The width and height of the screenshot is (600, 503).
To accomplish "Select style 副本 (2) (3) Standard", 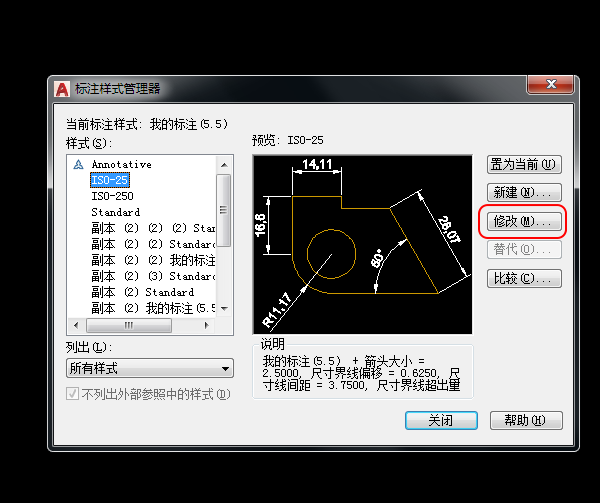I will (x=153, y=276).
